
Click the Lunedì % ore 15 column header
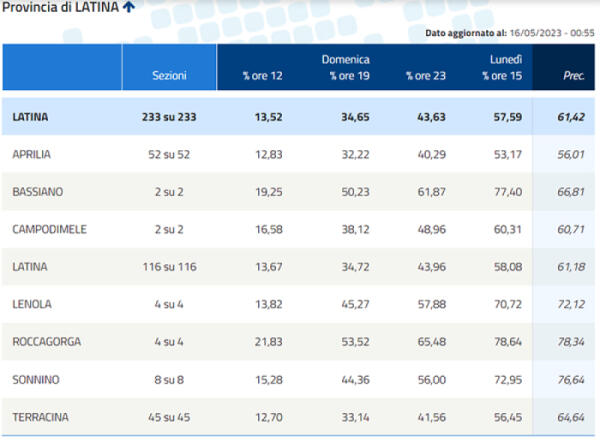coord(500,68)
